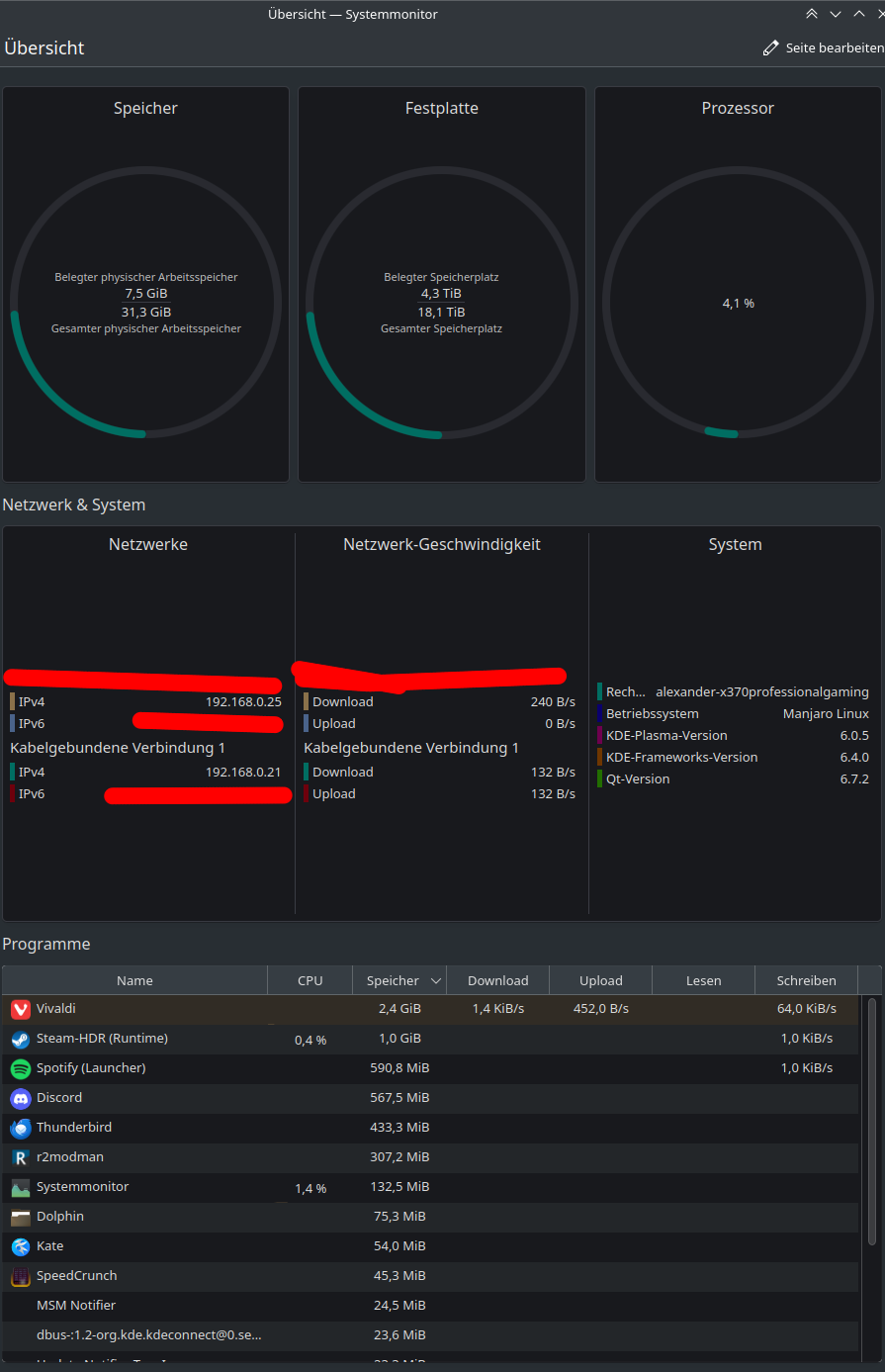This screenshot has height=1372, width=885.
Task: Click the Programme section heading
Action: (46, 944)
